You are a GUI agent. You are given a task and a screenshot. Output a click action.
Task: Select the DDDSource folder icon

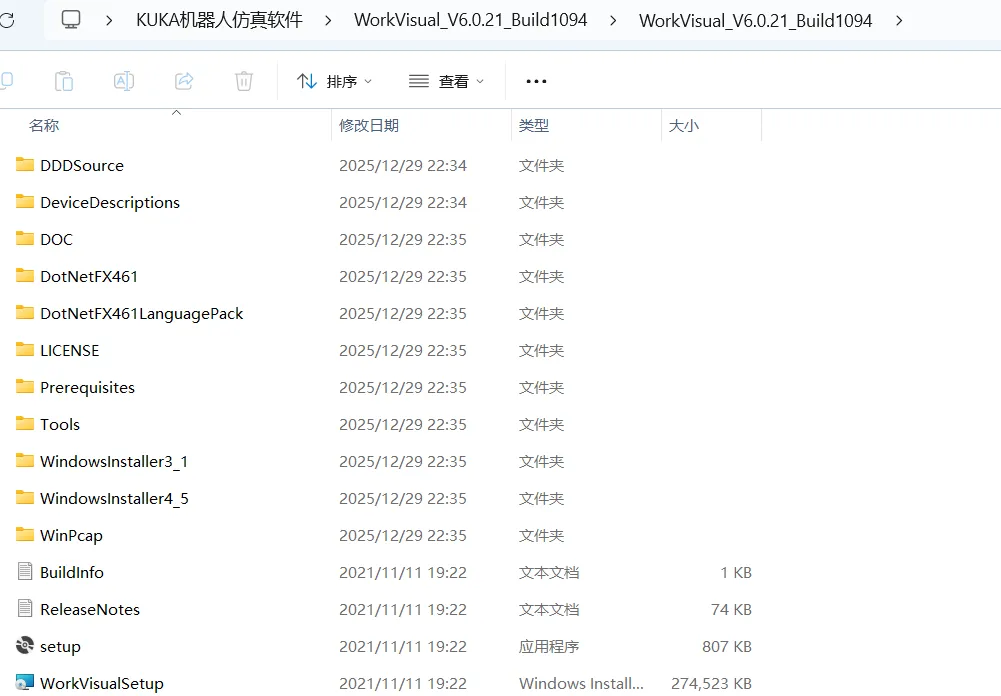(x=25, y=165)
